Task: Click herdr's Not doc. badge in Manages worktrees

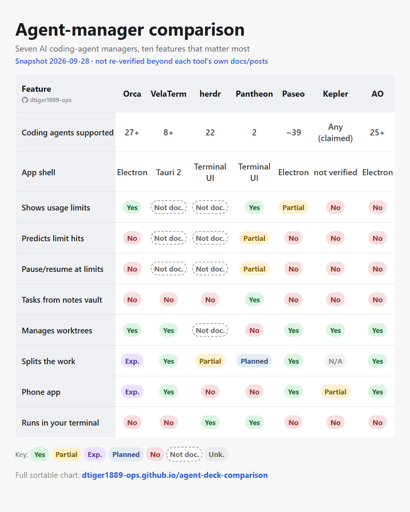Action: click(x=210, y=330)
